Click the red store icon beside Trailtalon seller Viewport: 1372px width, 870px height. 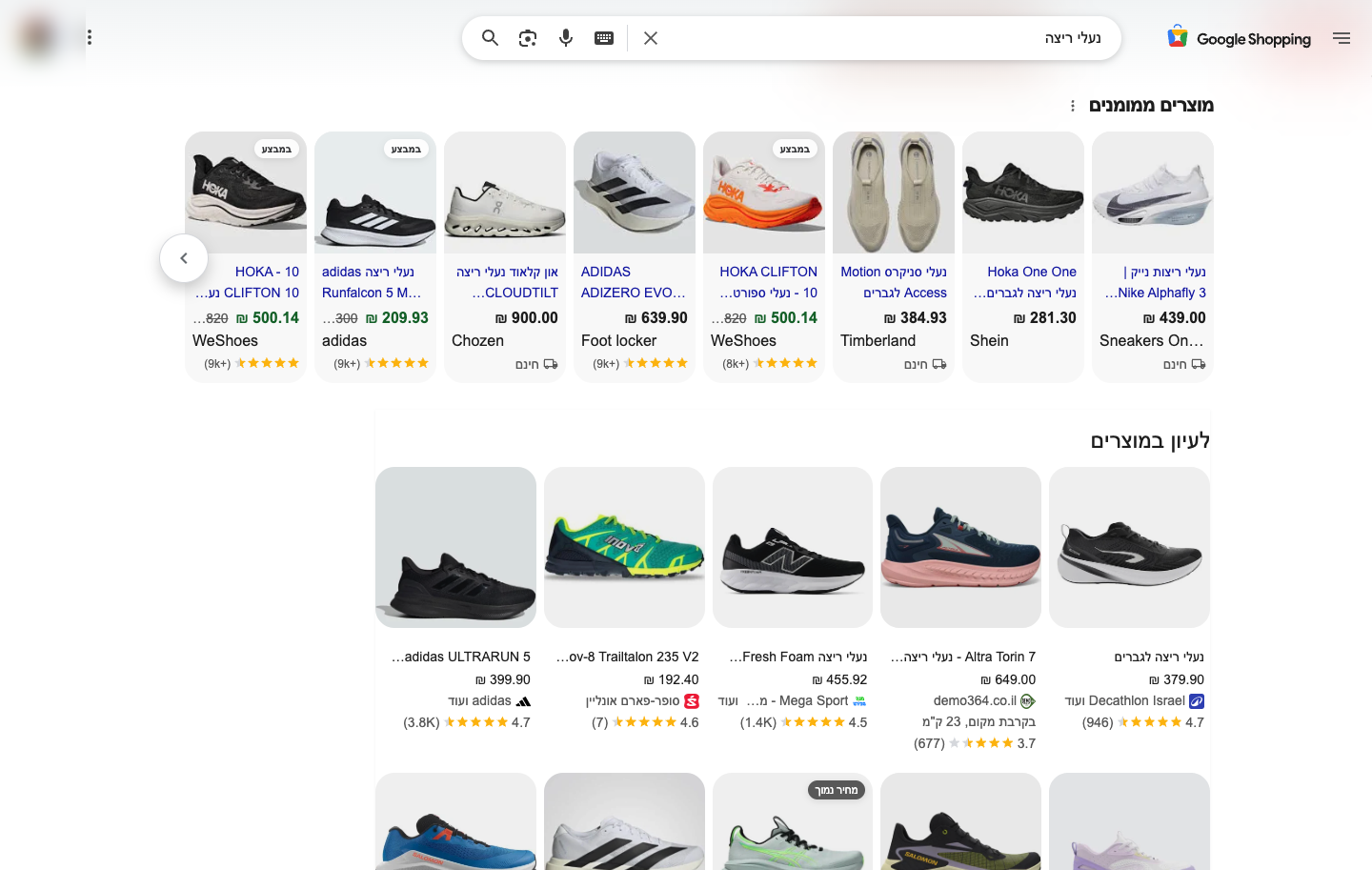pyautogui.click(x=692, y=701)
